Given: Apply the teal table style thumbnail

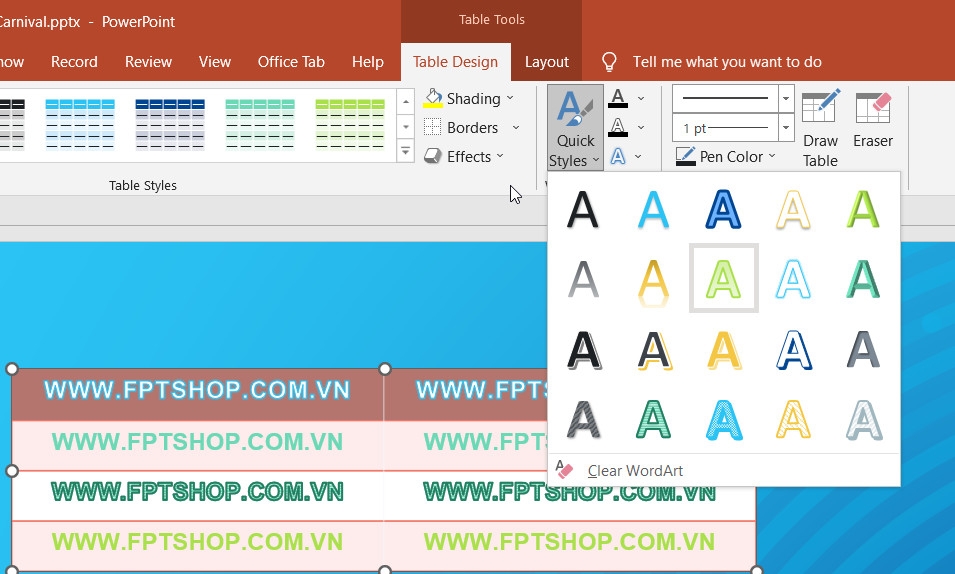Looking at the screenshot, I should 260,124.
